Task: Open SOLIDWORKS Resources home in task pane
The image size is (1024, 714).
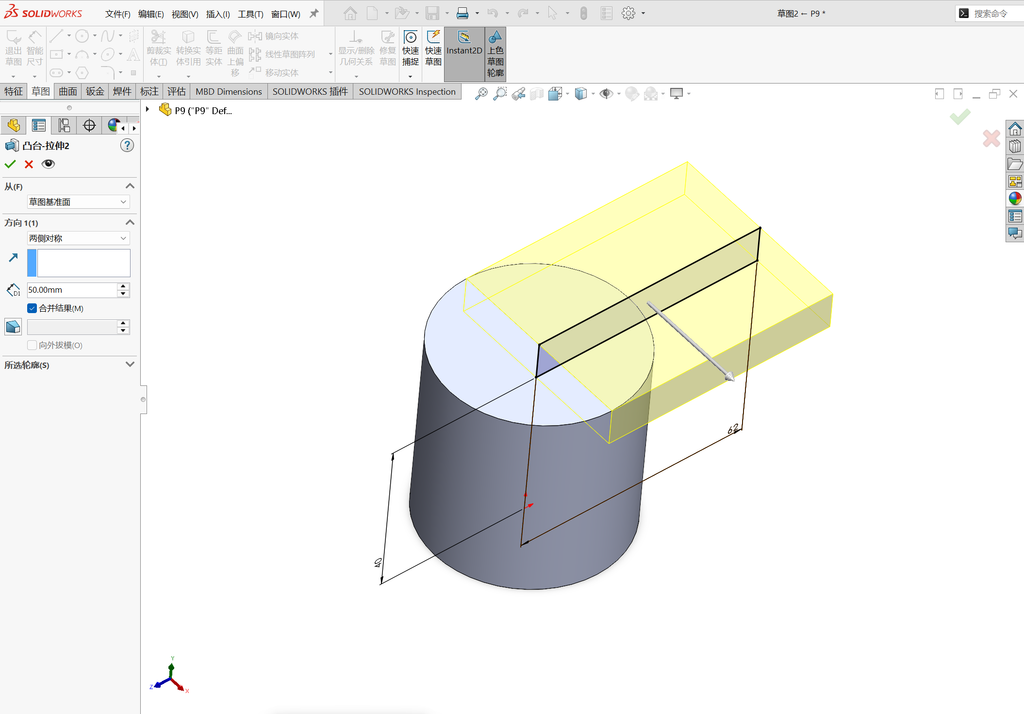Action: 1015,128
